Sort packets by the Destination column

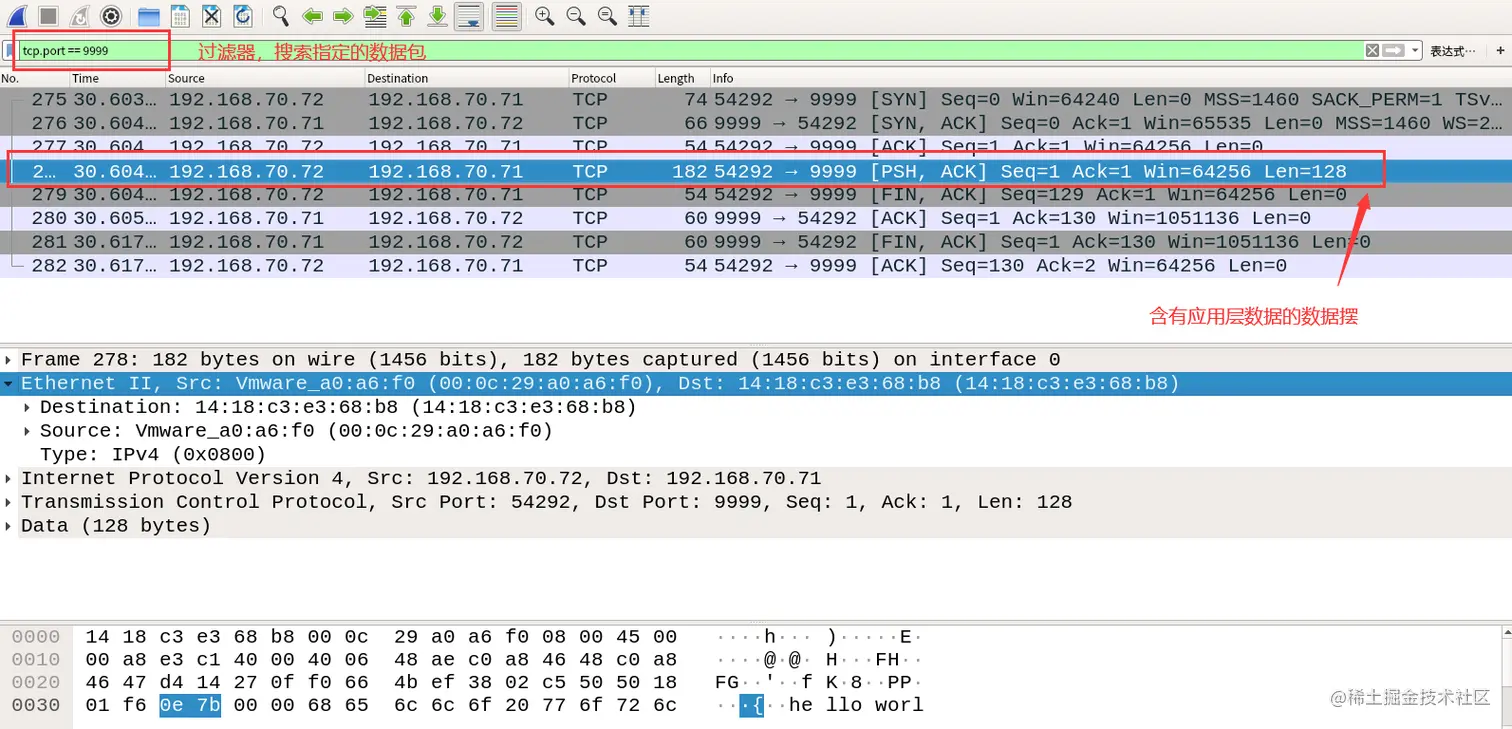(466, 78)
